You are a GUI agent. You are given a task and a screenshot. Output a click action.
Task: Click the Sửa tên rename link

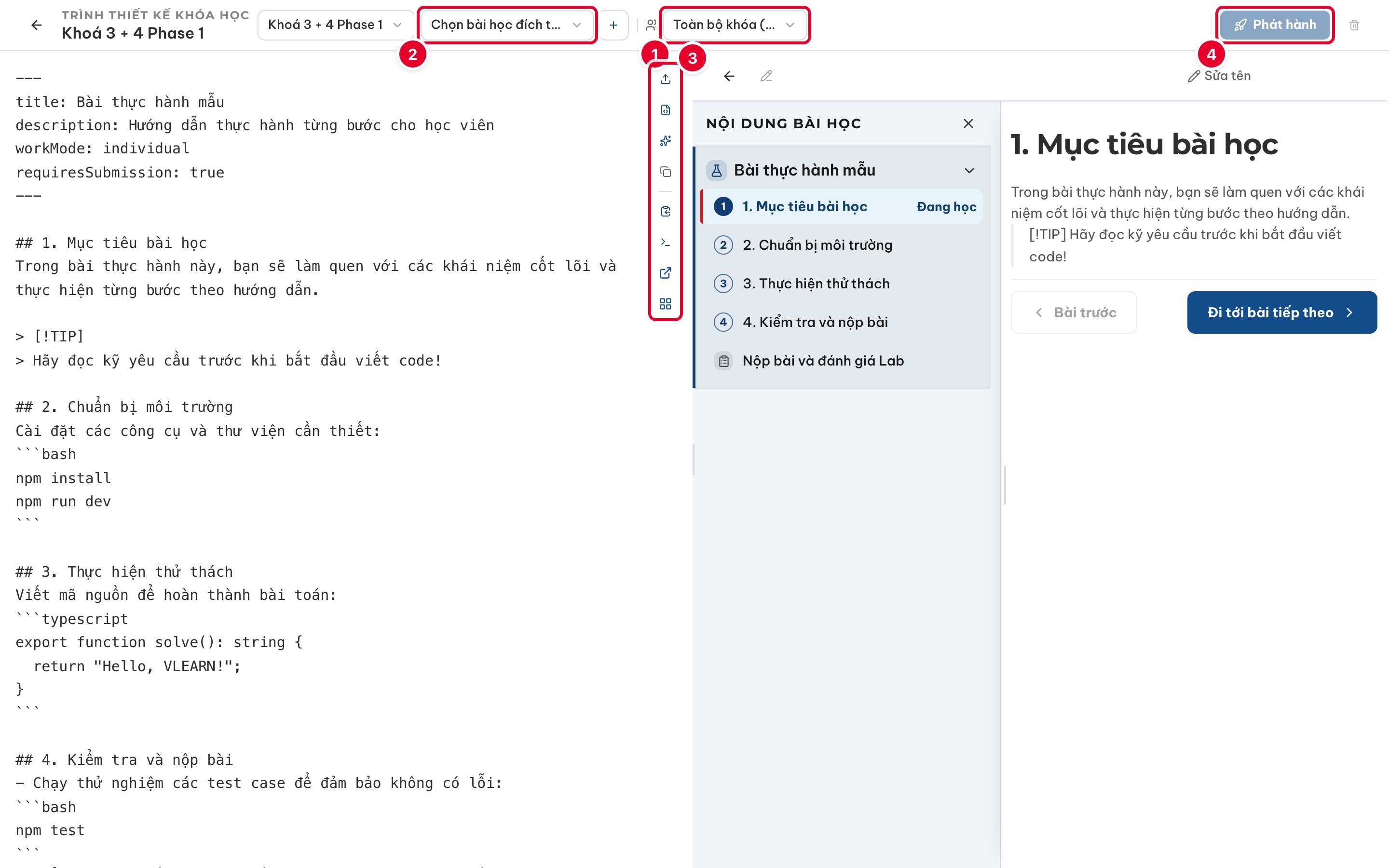coord(1219,76)
